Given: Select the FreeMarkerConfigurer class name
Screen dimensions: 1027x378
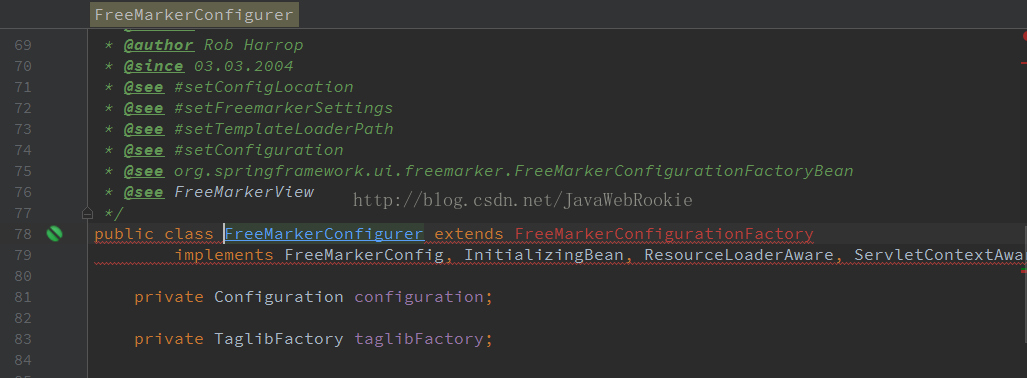Looking at the screenshot, I should (x=324, y=234).
